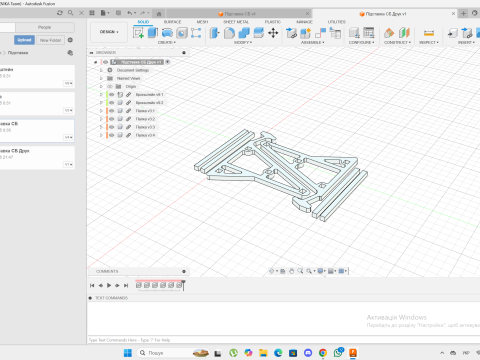Switch to the UTILITIES tab
The width and height of the screenshot is (480, 360).
(337, 22)
